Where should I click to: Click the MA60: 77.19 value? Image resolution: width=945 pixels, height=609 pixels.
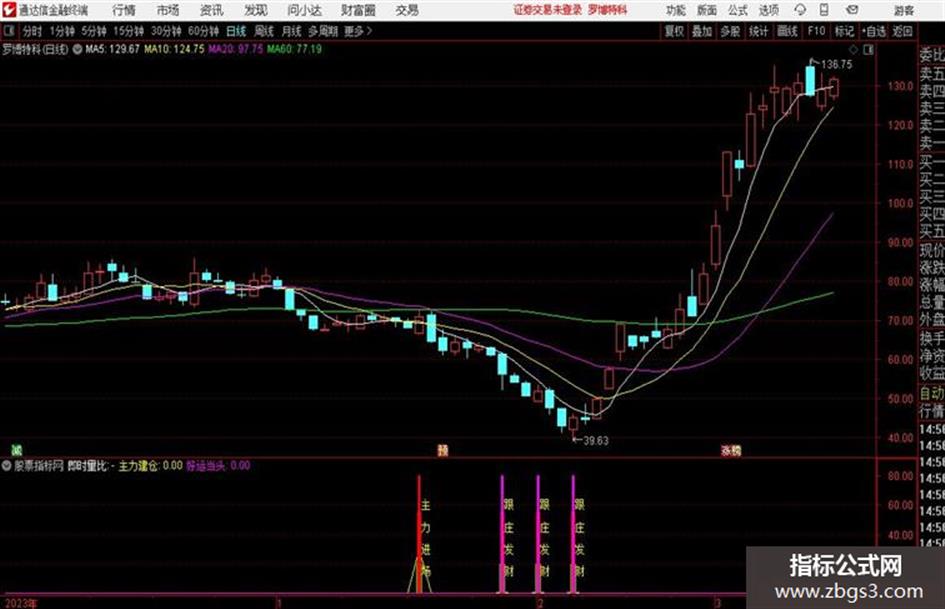[x=294, y=49]
